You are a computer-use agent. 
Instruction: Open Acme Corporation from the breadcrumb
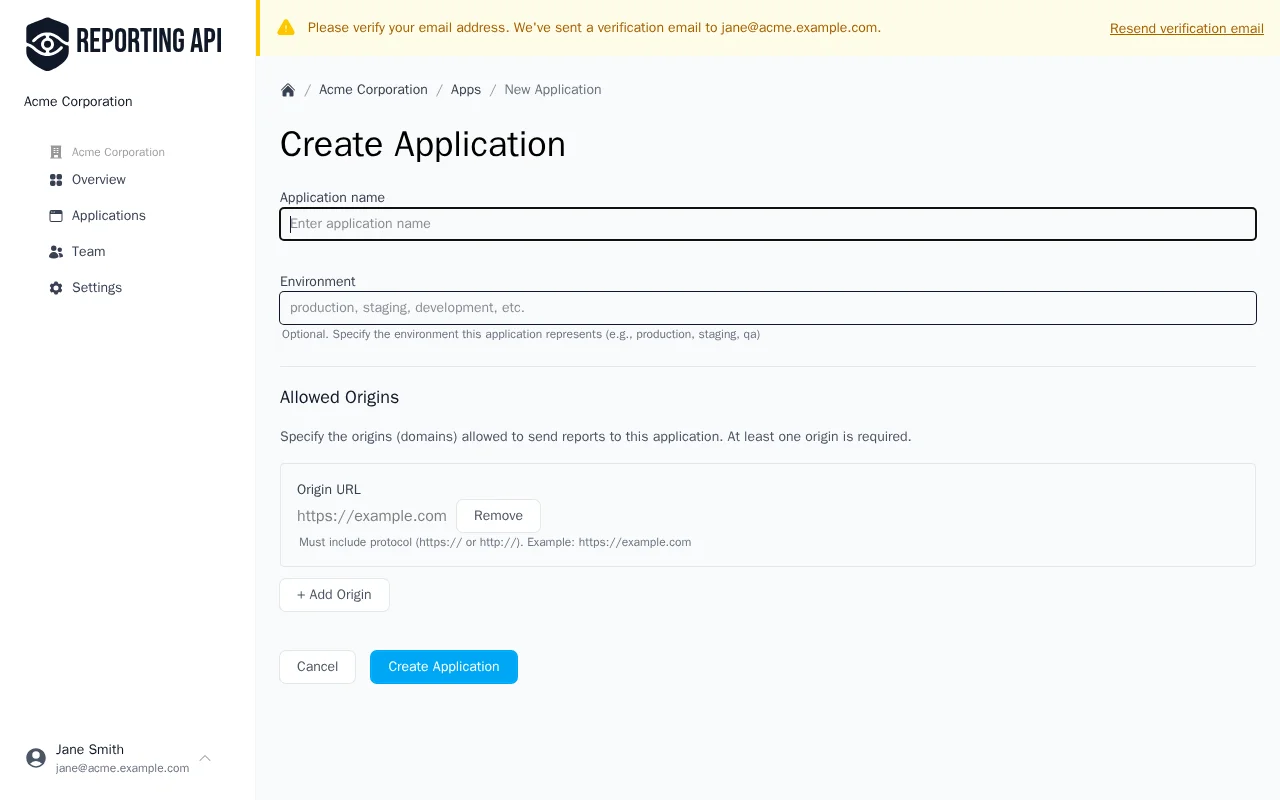point(373,89)
